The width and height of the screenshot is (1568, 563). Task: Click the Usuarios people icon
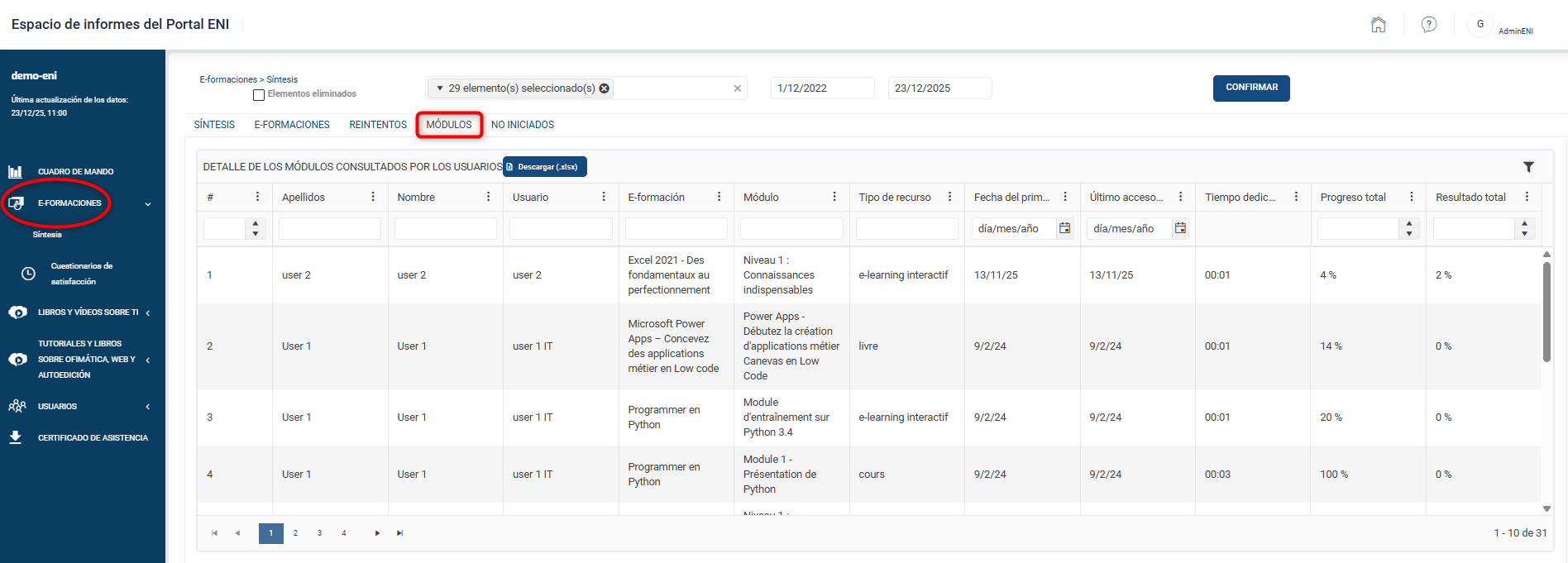[x=17, y=406]
